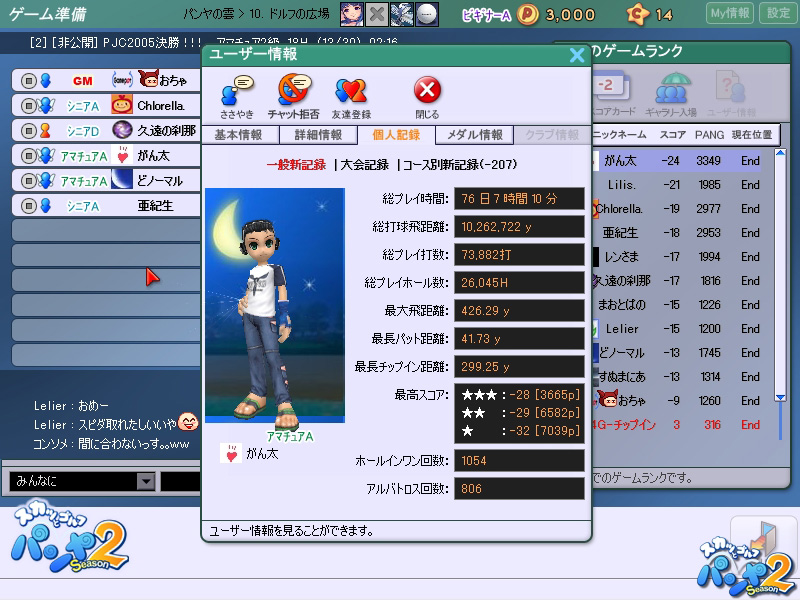
Task: Click the golf ball icon in top bar
Action: (427, 14)
